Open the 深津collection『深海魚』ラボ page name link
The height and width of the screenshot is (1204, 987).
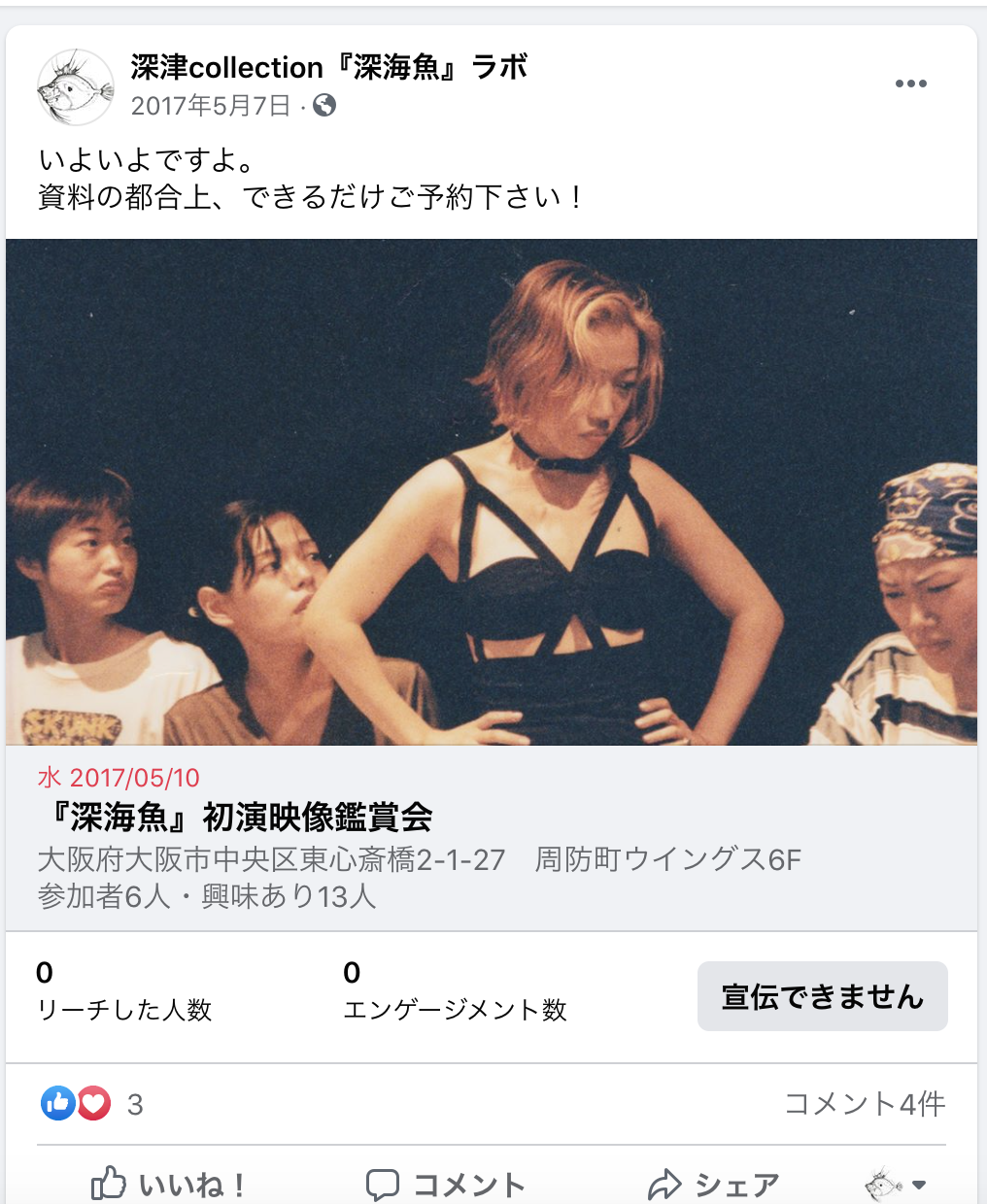click(x=329, y=68)
